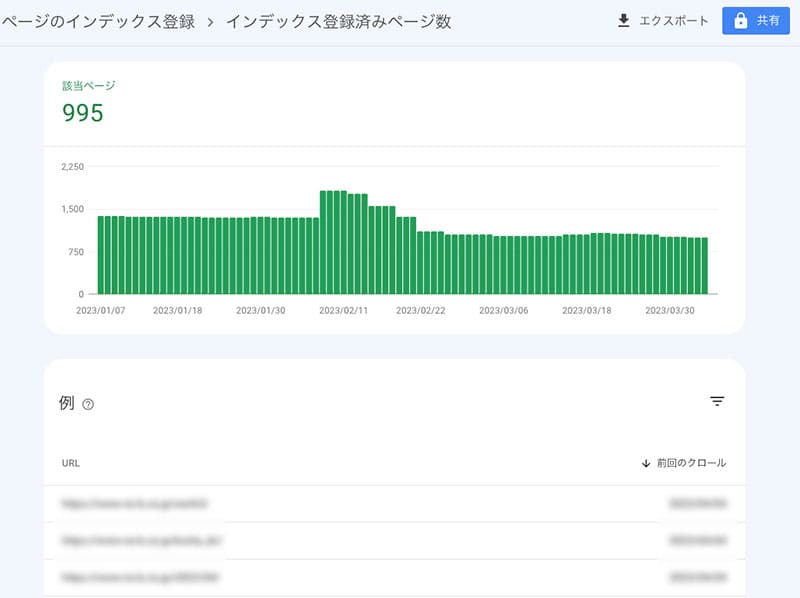This screenshot has height=598, width=800.
Task: Click the sort arrow beside 前回のクロール
Action: point(646,463)
